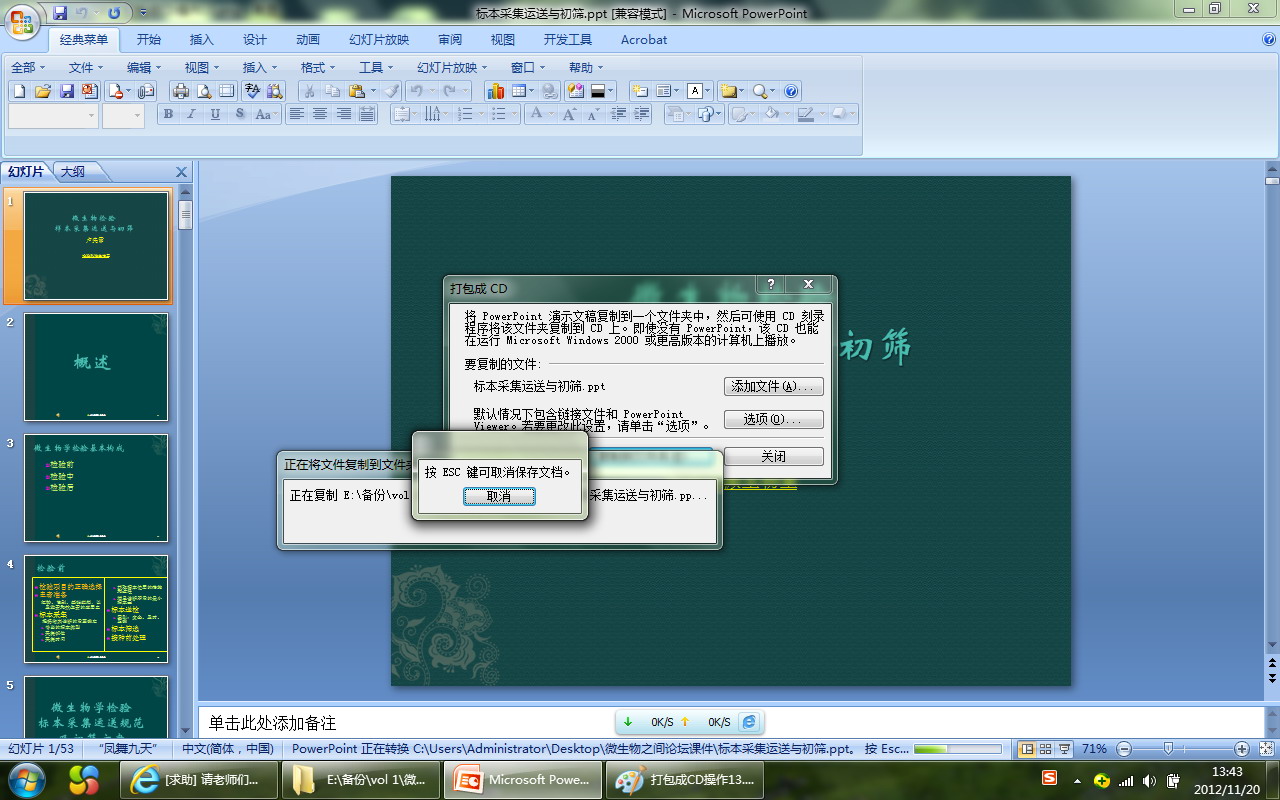Click 添加文件(A)... in the 打包成 CD dialog
This screenshot has height=800, width=1280.
click(774, 386)
